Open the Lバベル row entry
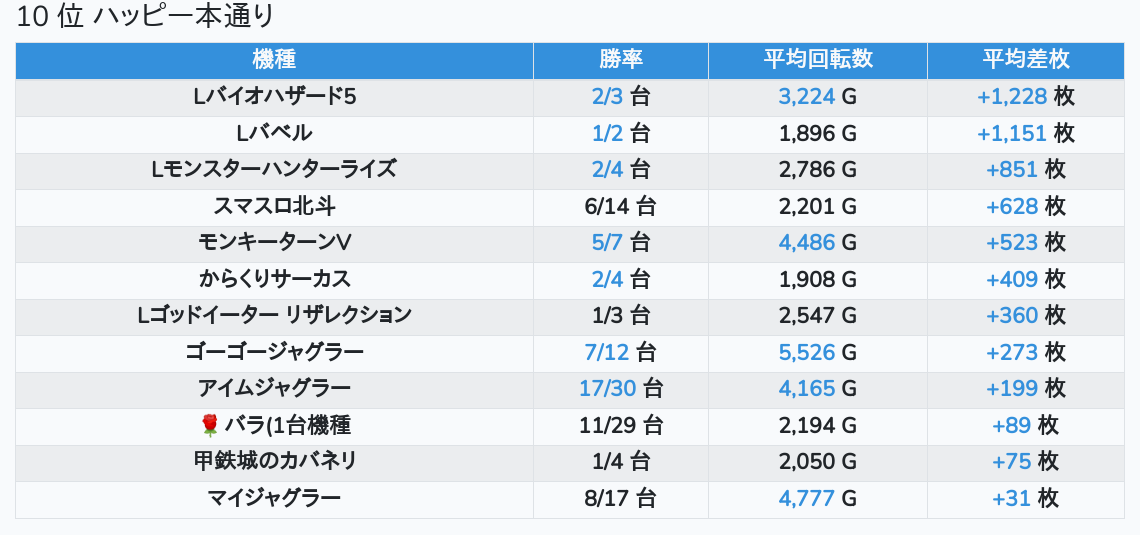The height and width of the screenshot is (535, 1140). click(x=274, y=133)
